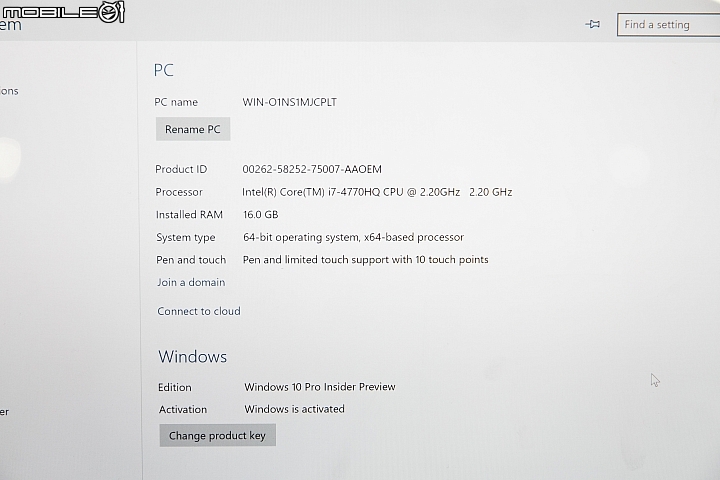Click the 'Pen and touch' label
This screenshot has height=480, width=720.
[x=191, y=260]
